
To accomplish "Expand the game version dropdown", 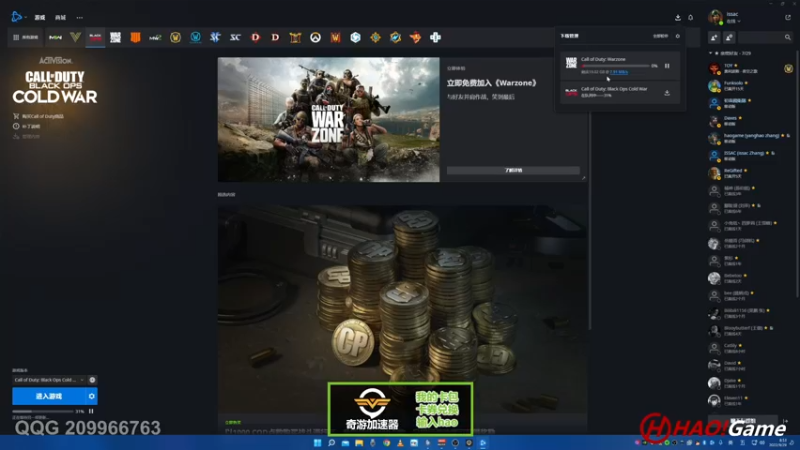I will (49, 380).
